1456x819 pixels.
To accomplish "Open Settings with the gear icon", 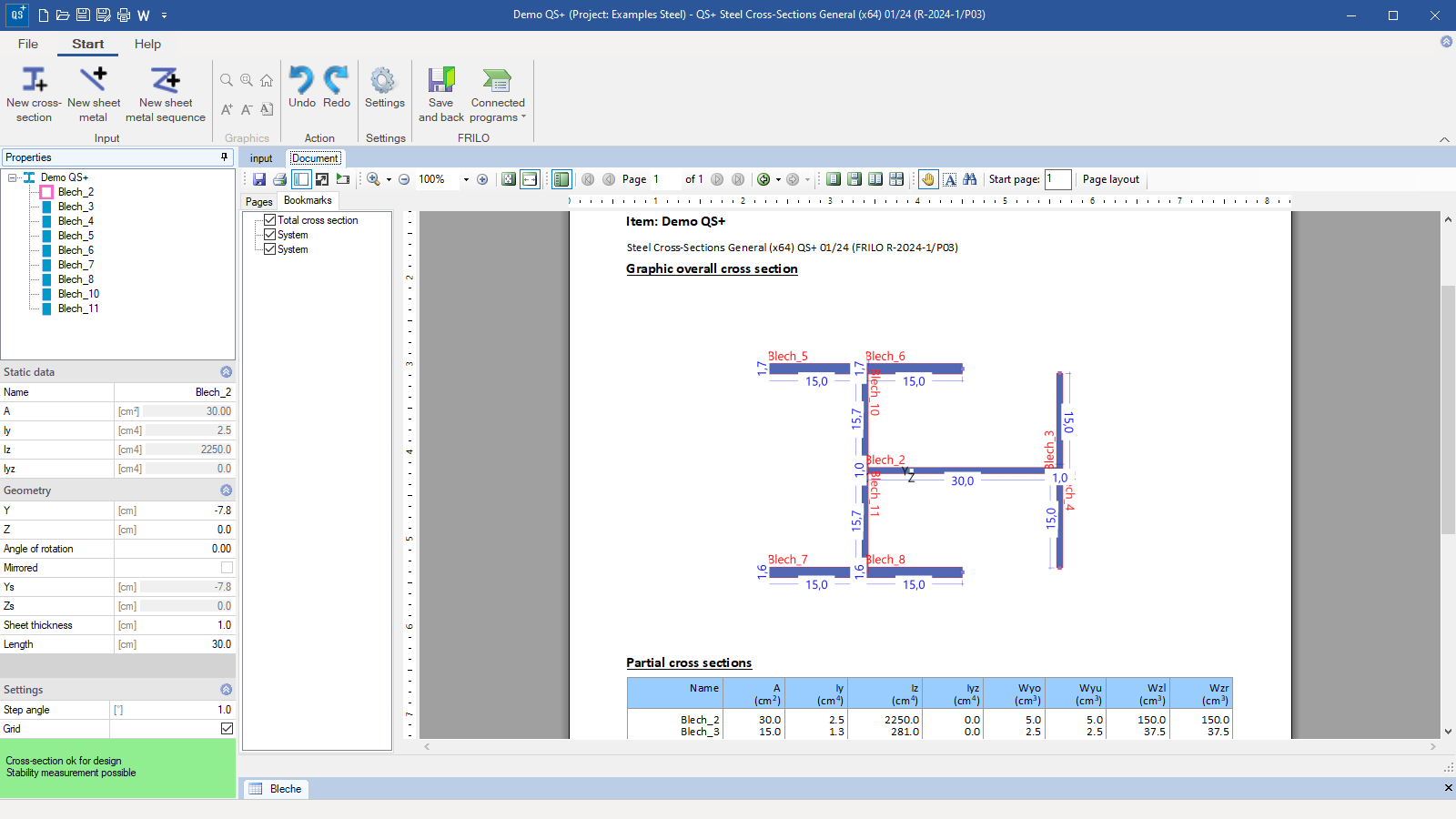I will coord(384,81).
